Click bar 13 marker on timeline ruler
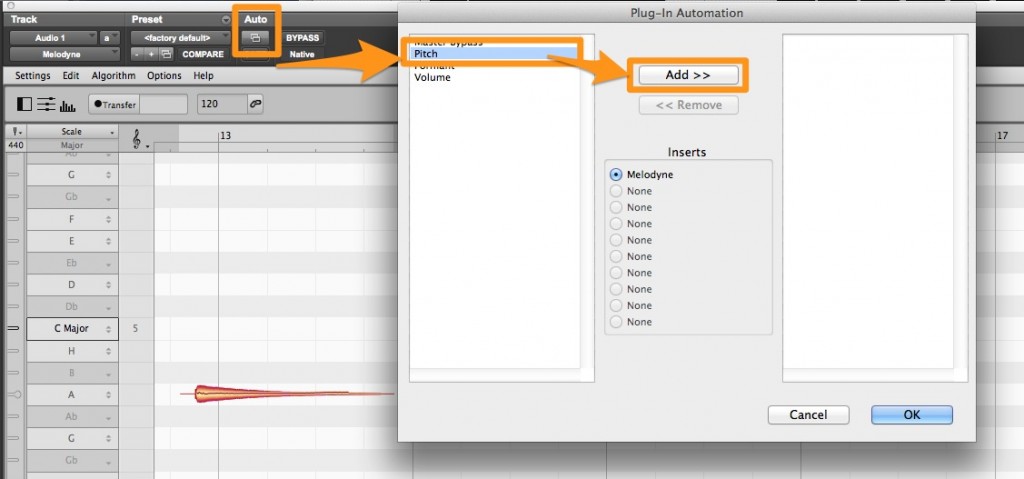 [225, 136]
